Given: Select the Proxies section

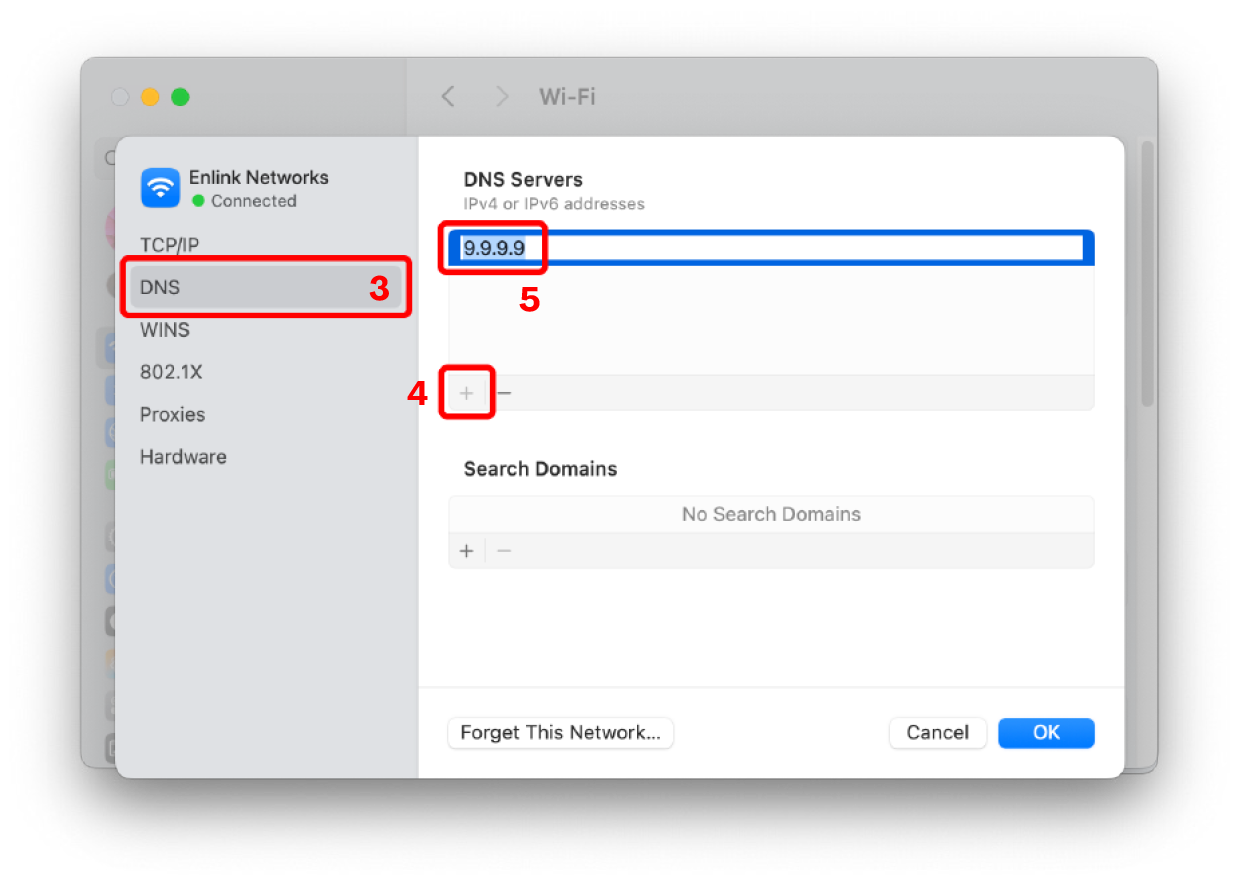Looking at the screenshot, I should 172,414.
